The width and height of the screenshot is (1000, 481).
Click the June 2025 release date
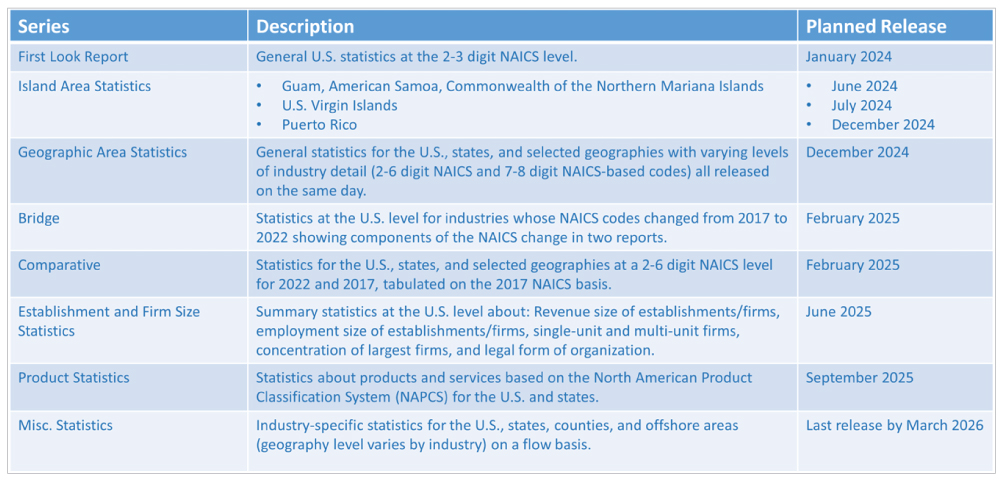pos(838,313)
